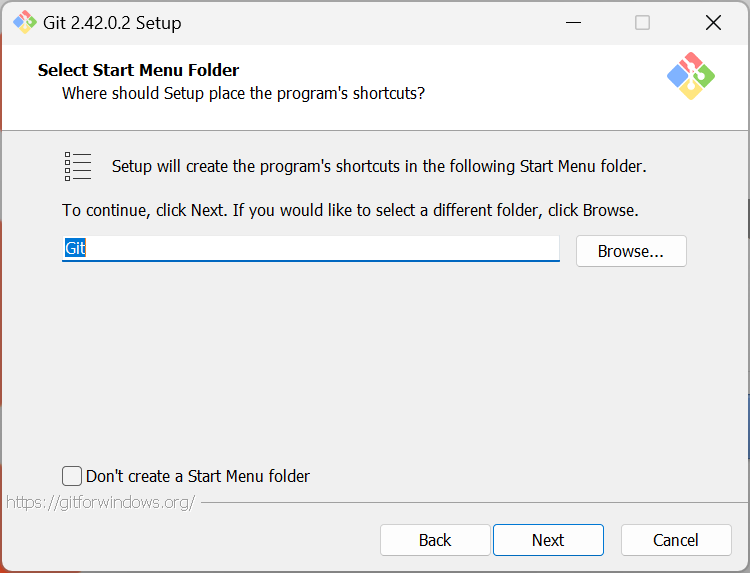Screen dimensions: 750x573
Task: Click the "Don't create a Start Menu folder" label text
Action: [198, 476]
